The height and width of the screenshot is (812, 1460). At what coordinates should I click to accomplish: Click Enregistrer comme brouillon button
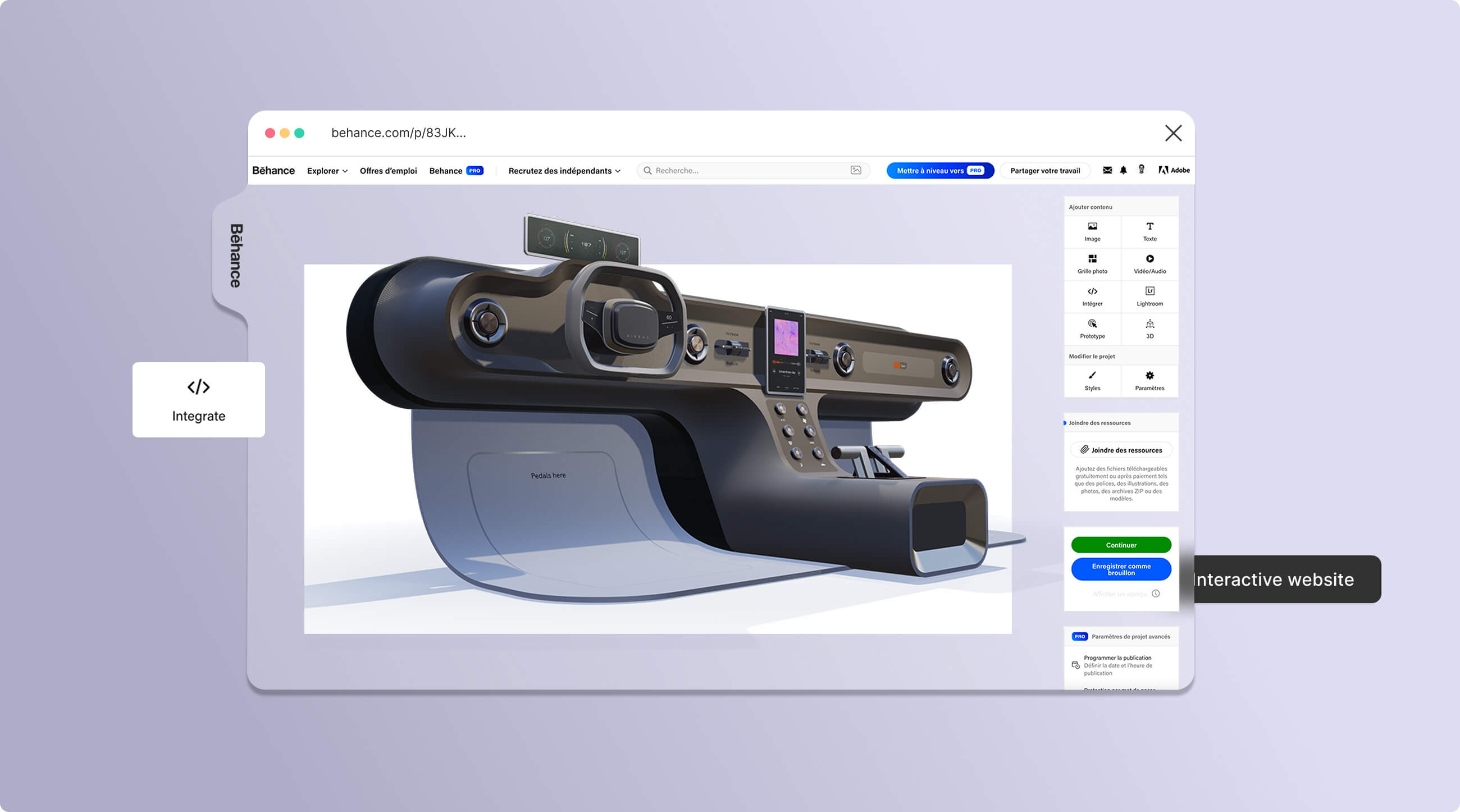click(1120, 569)
